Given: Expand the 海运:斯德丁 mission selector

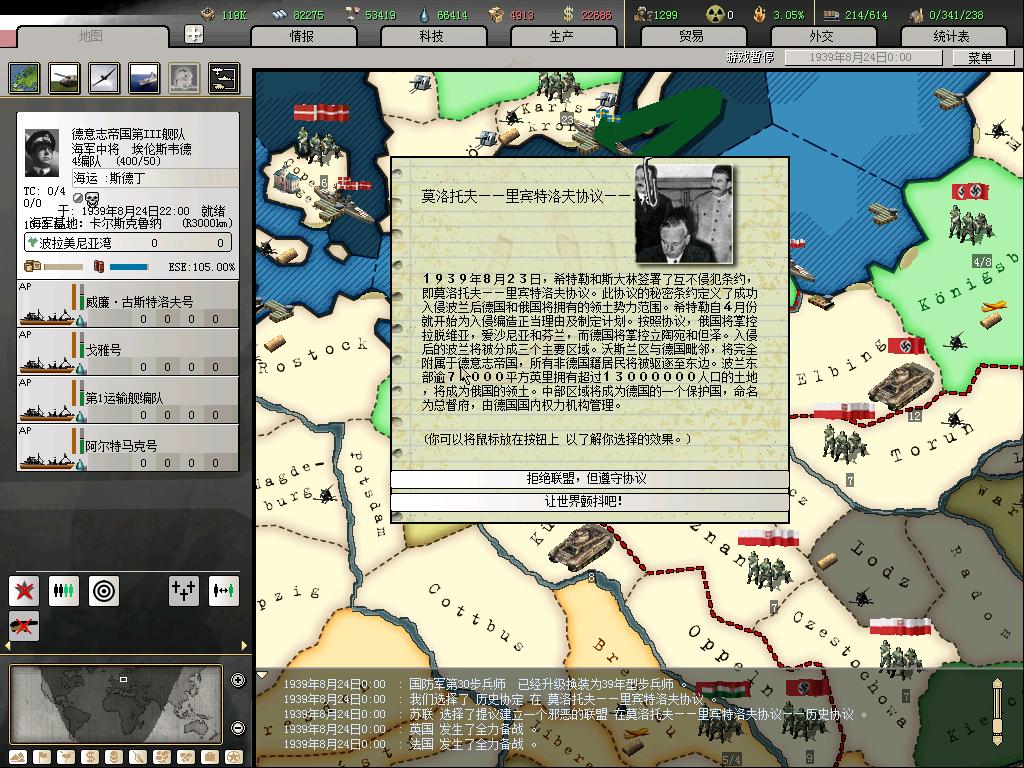Looking at the screenshot, I should 127,177.
